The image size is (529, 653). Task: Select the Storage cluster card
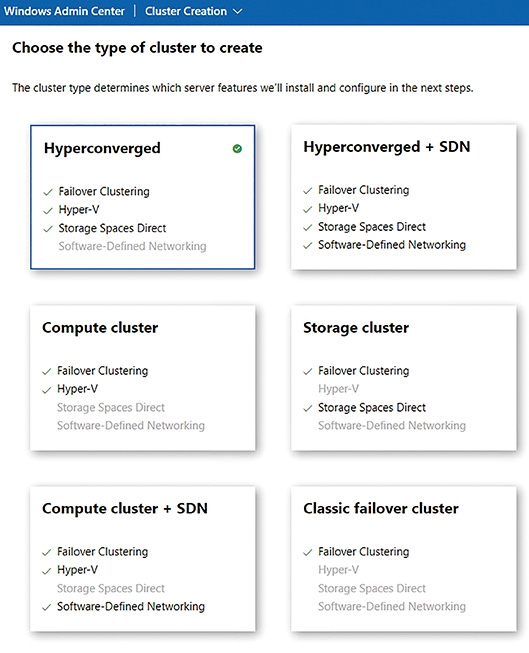coord(404,378)
